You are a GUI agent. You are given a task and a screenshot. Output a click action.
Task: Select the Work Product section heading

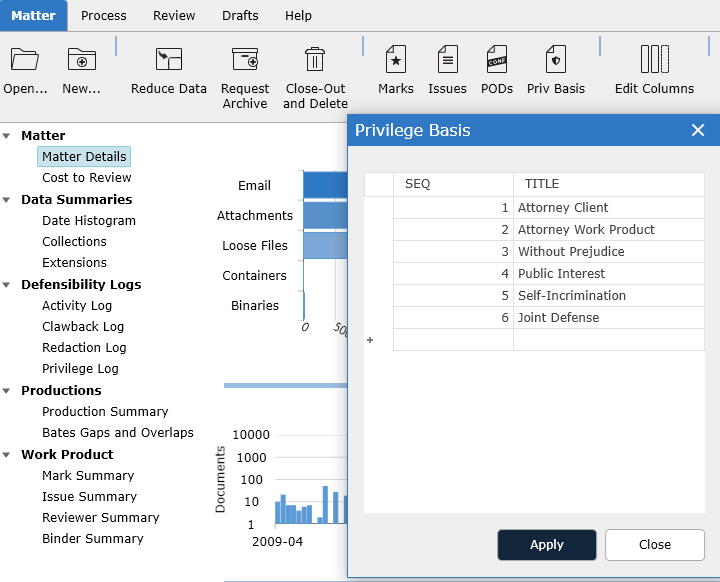point(67,454)
